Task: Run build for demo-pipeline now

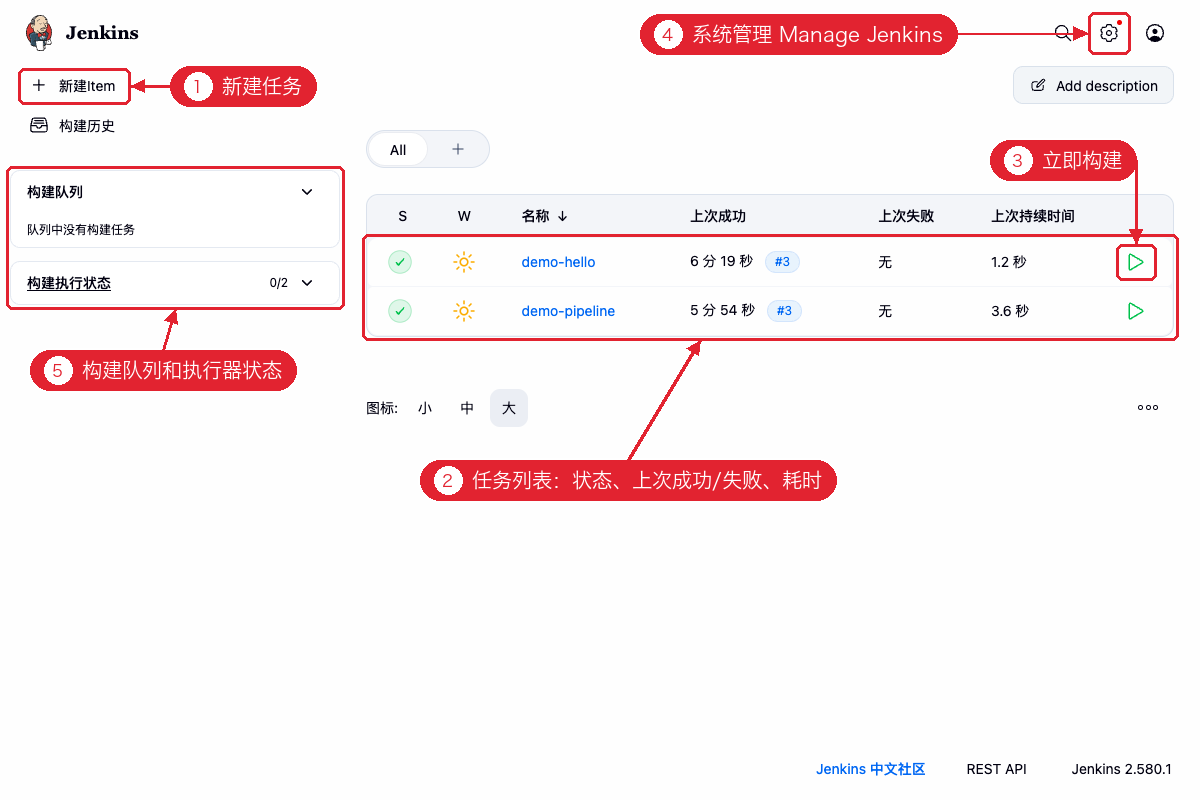Action: 1135,311
